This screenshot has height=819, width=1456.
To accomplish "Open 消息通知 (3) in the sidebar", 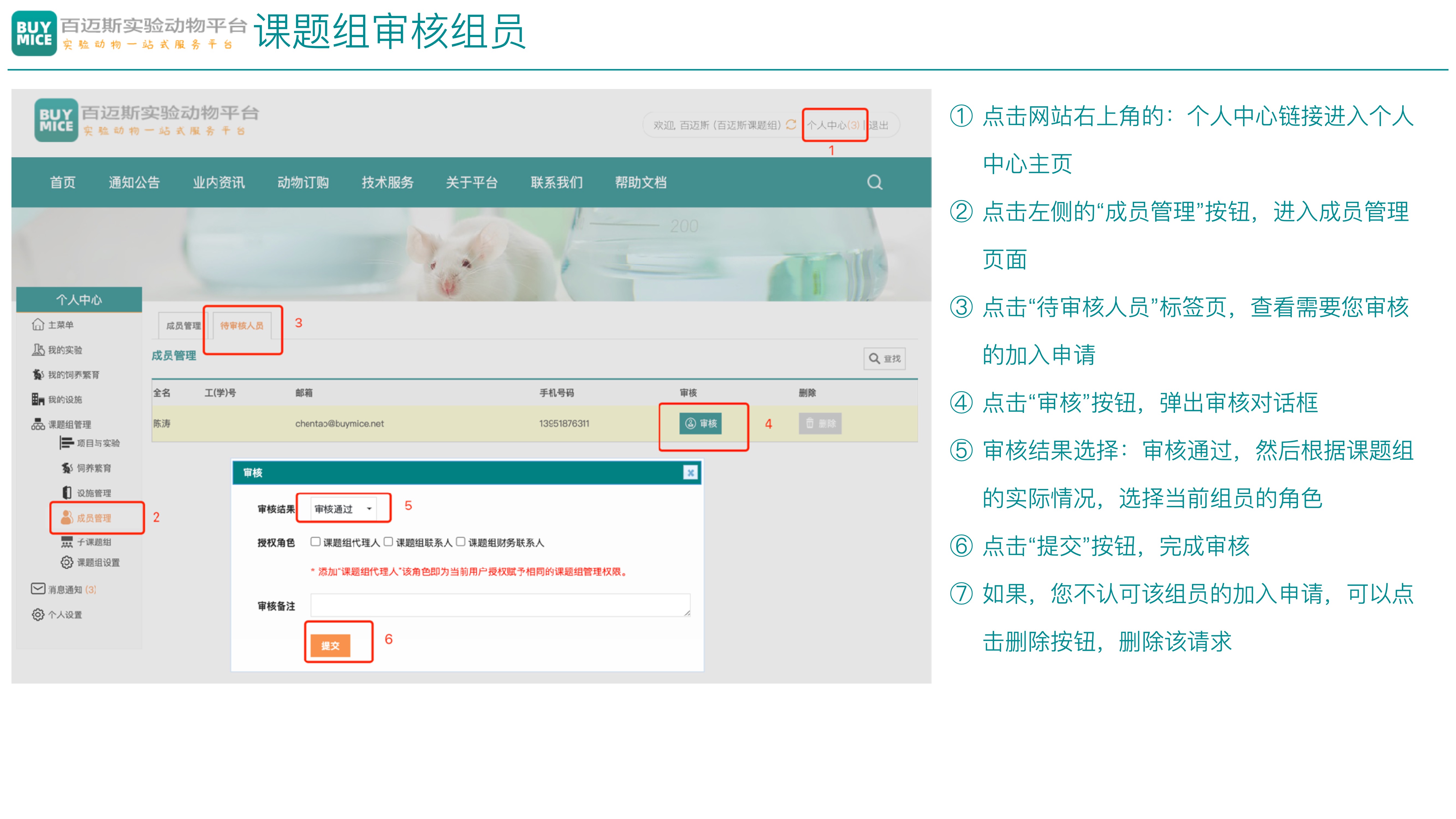I will click(72, 589).
